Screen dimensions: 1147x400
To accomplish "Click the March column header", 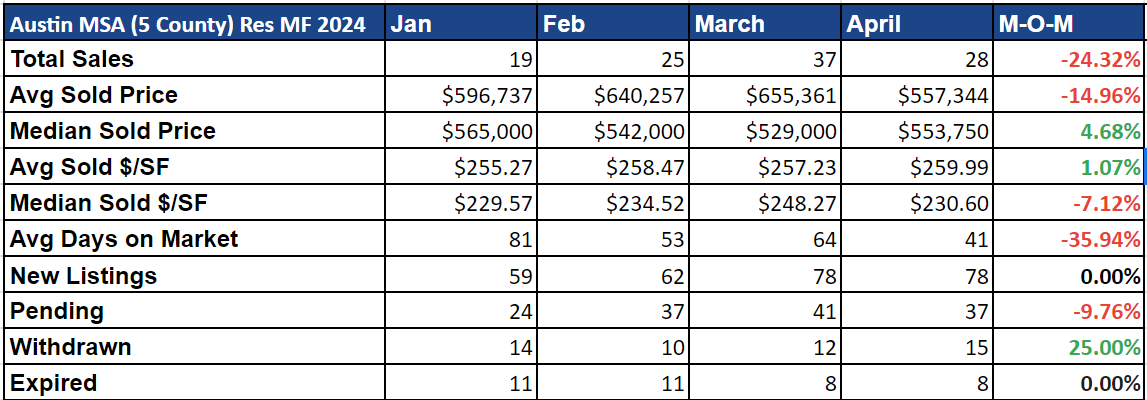I will 730,23.
